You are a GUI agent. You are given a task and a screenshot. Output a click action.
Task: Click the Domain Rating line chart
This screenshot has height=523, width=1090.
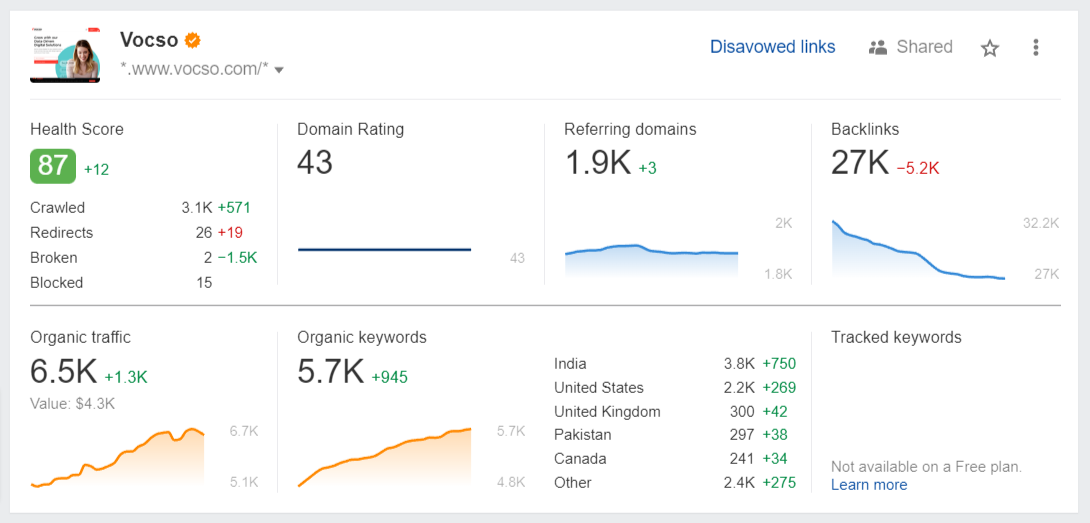384,249
